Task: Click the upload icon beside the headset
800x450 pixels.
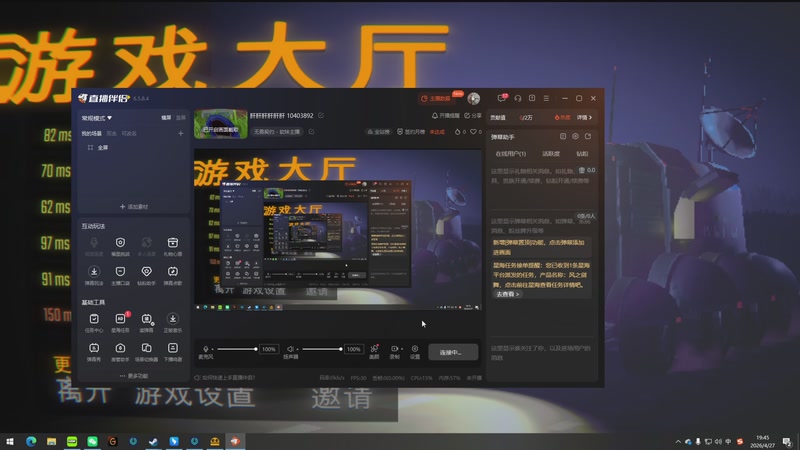Action: point(532,98)
